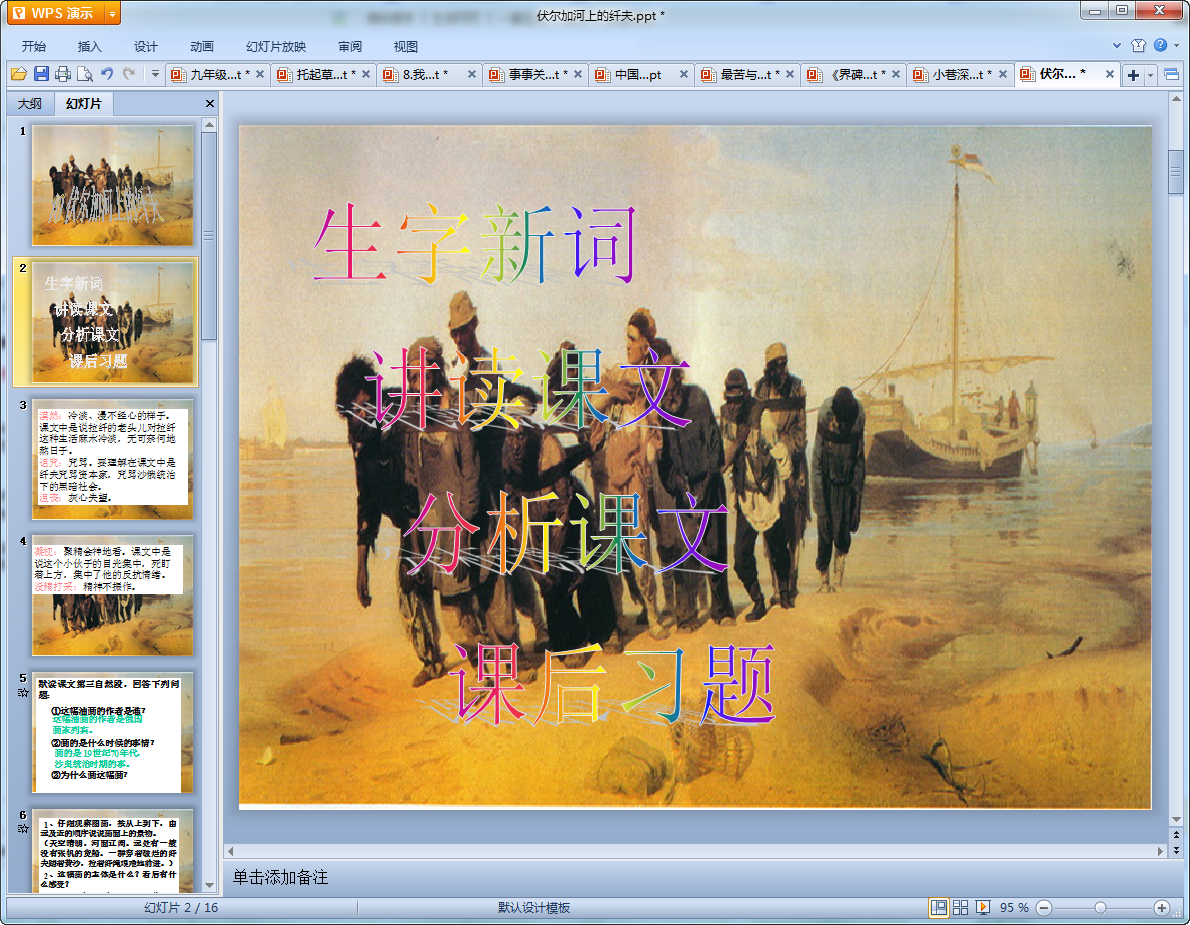
Task: Click the 课后习题 WordArt on slide
Action: click(x=612, y=684)
